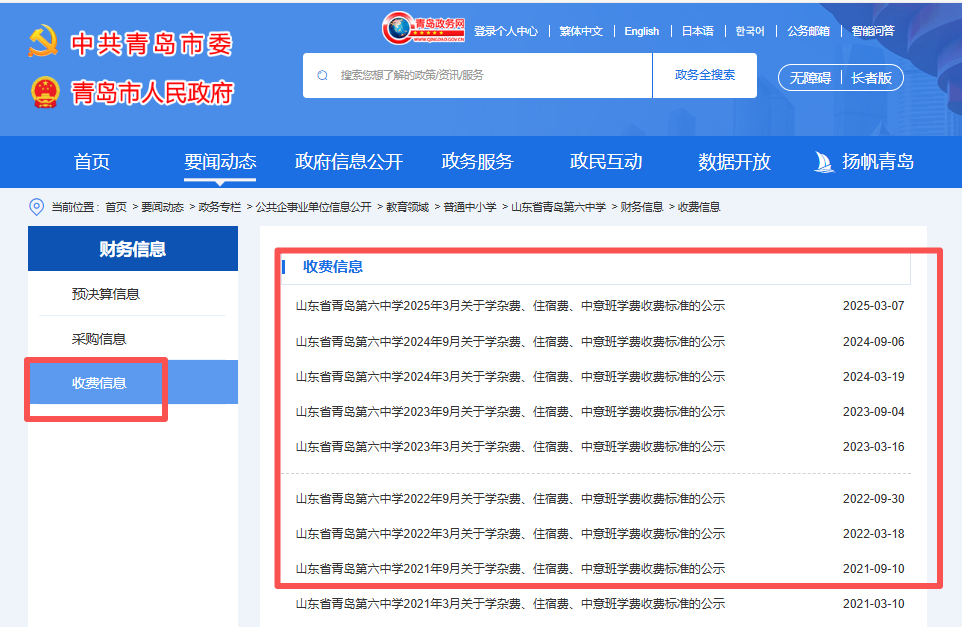Enable 无障碍 accessibility mode
Screen dimensions: 962x627
[810, 78]
